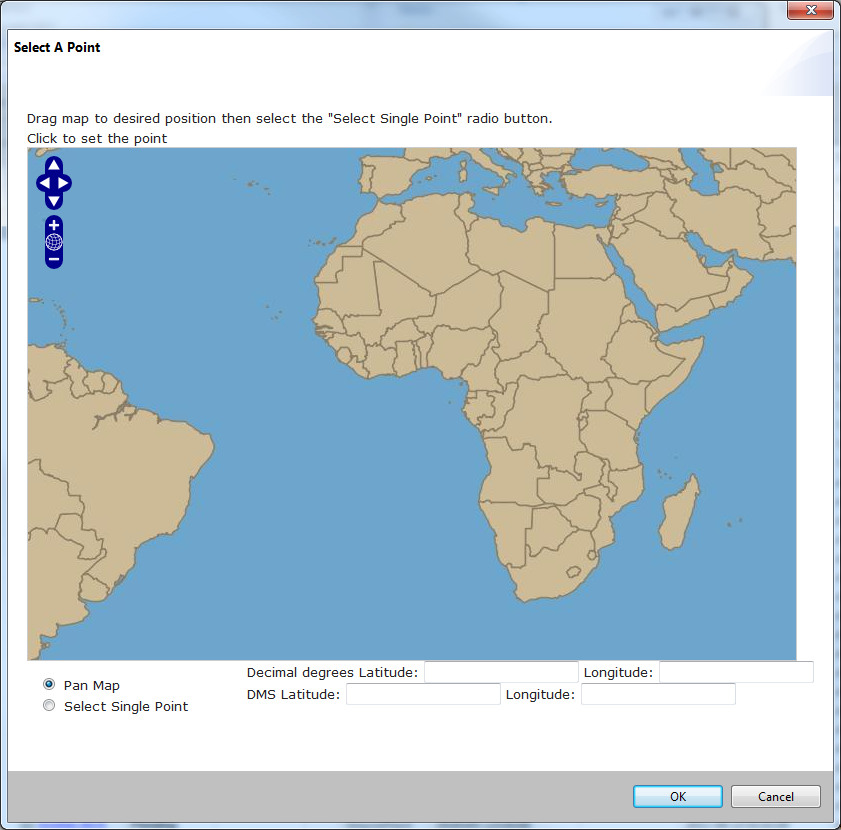The image size is (841, 830).
Task: Pan the map south with the down arrow
Action: click(x=54, y=201)
